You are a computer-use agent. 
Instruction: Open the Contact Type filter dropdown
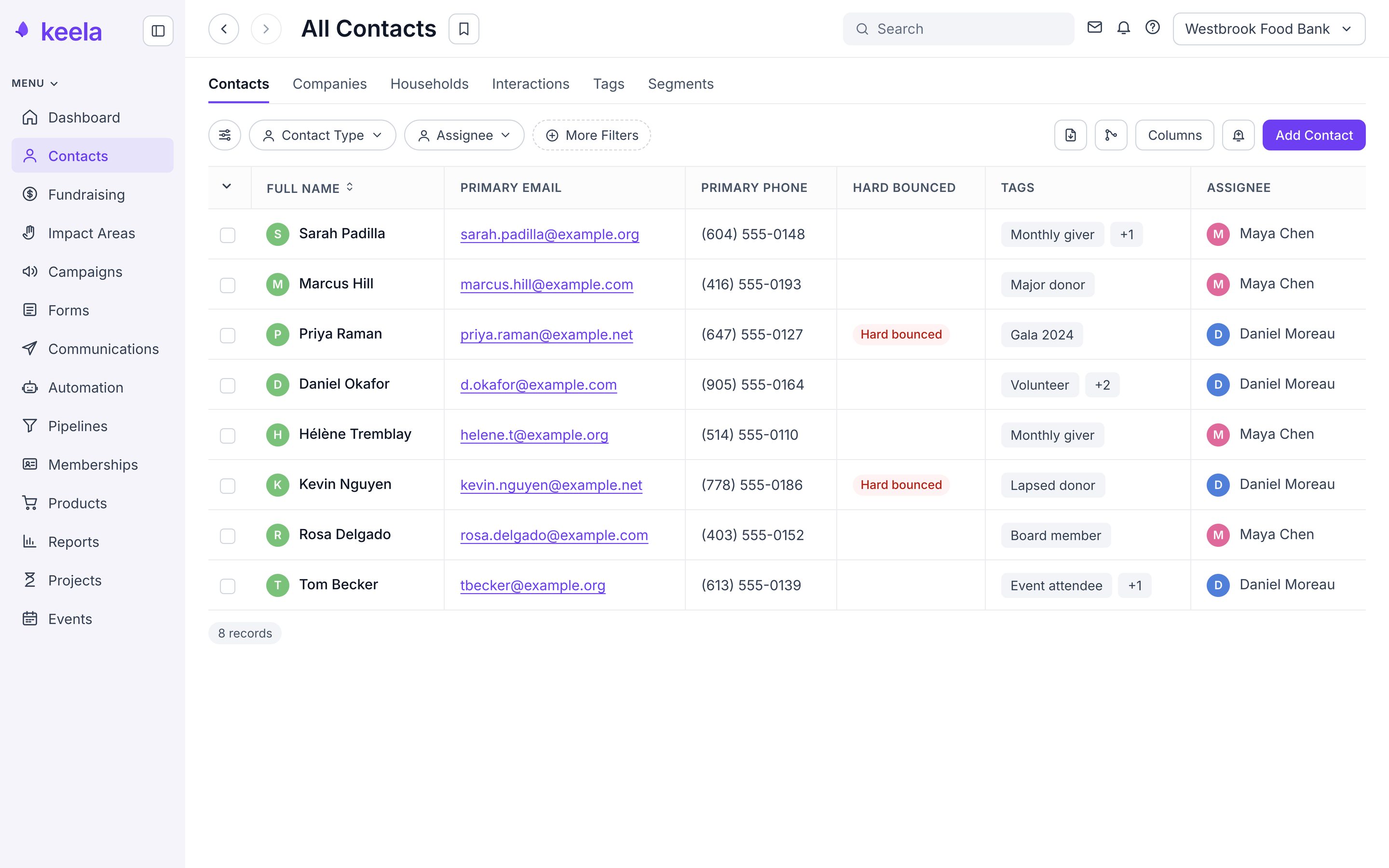tap(322, 135)
